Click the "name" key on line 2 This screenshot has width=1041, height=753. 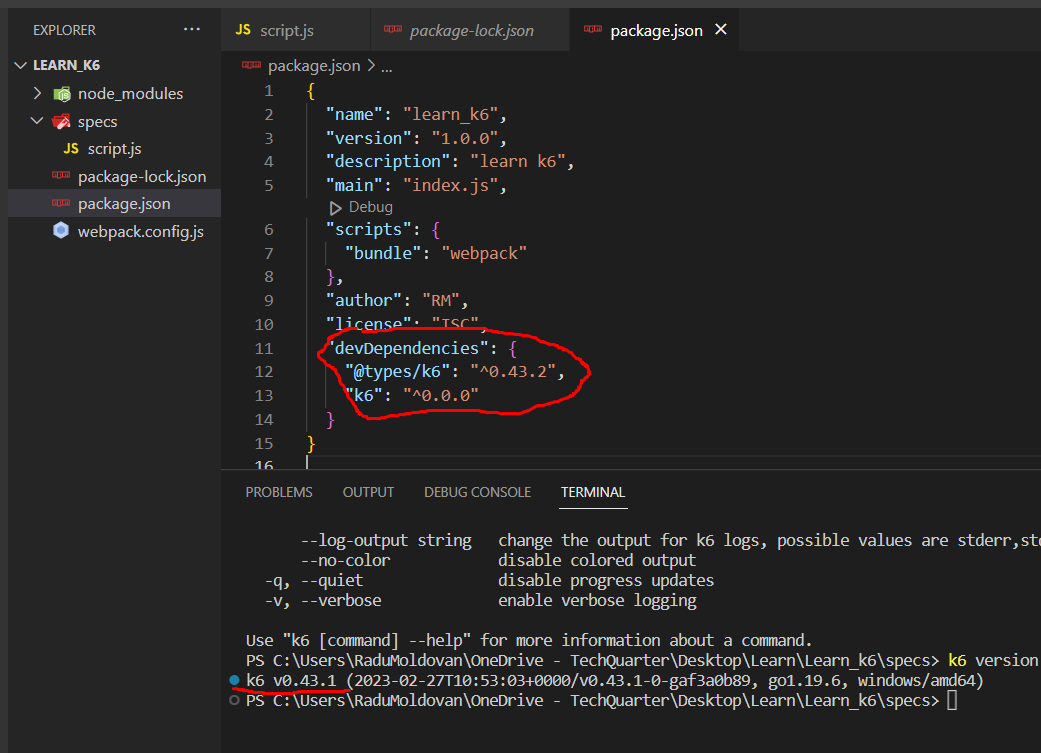[354, 114]
